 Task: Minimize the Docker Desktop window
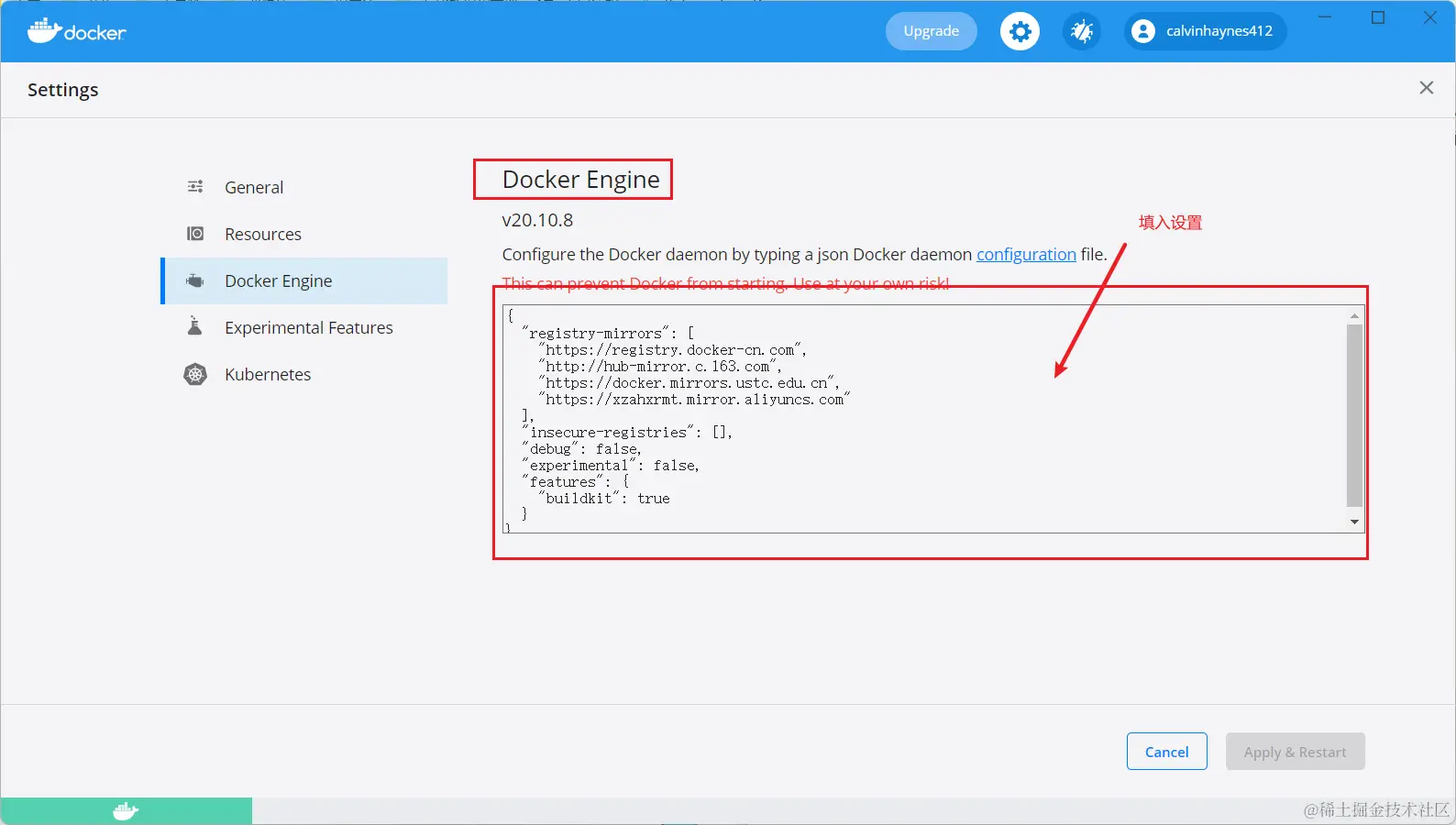click(1325, 17)
